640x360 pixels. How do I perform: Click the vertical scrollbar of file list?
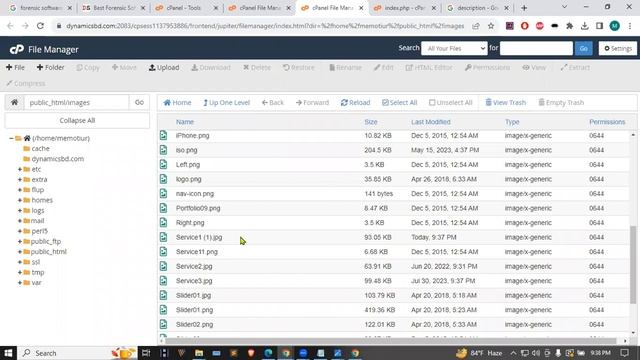tap(633, 264)
